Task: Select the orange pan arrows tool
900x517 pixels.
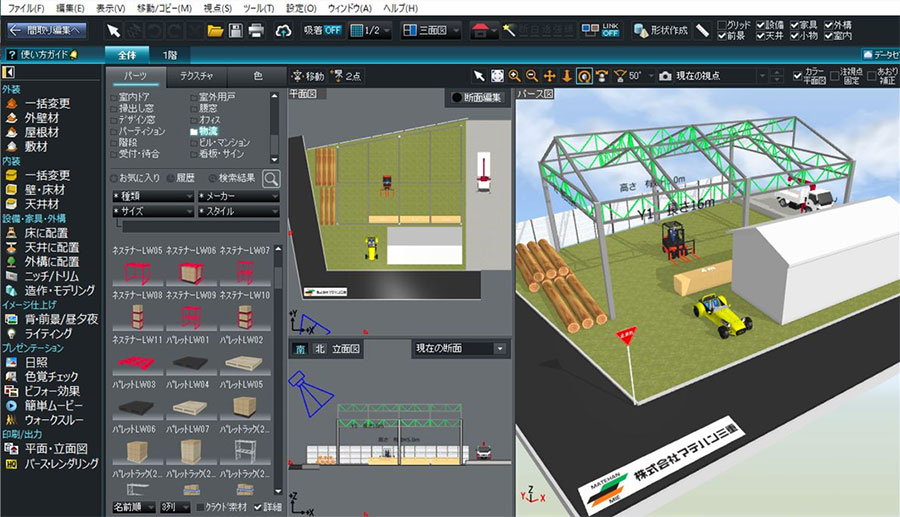Action: point(549,76)
